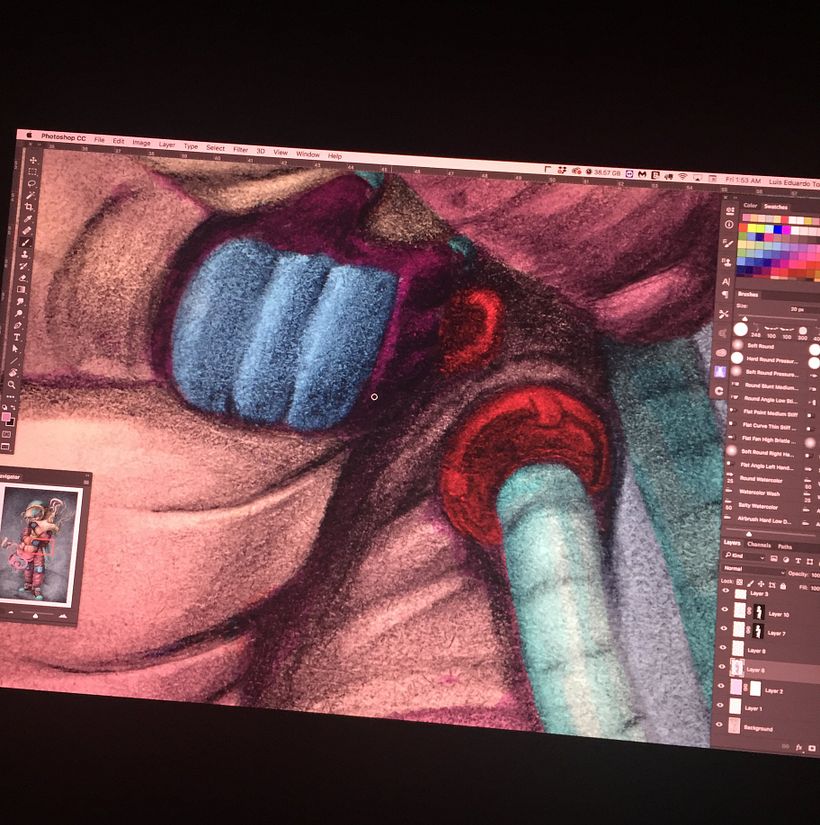Screen dimensions: 820x825
Task: Pick the Brush tool in toolbar
Action: 26,242
